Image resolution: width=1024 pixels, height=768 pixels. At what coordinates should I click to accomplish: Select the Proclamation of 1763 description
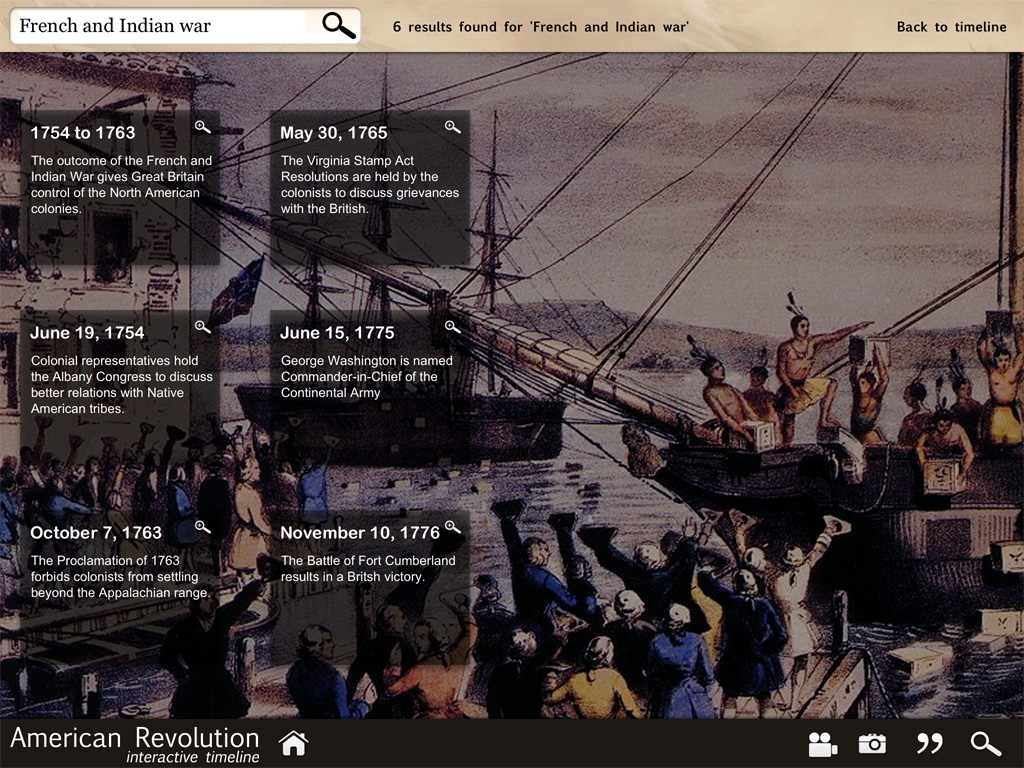point(120,576)
